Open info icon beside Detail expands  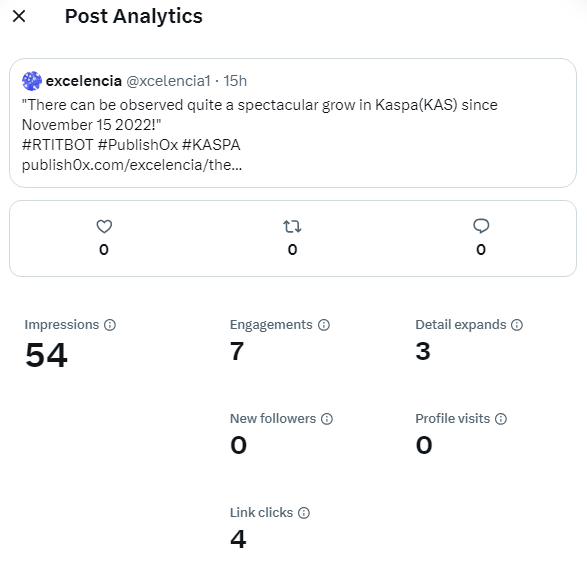[517, 324]
